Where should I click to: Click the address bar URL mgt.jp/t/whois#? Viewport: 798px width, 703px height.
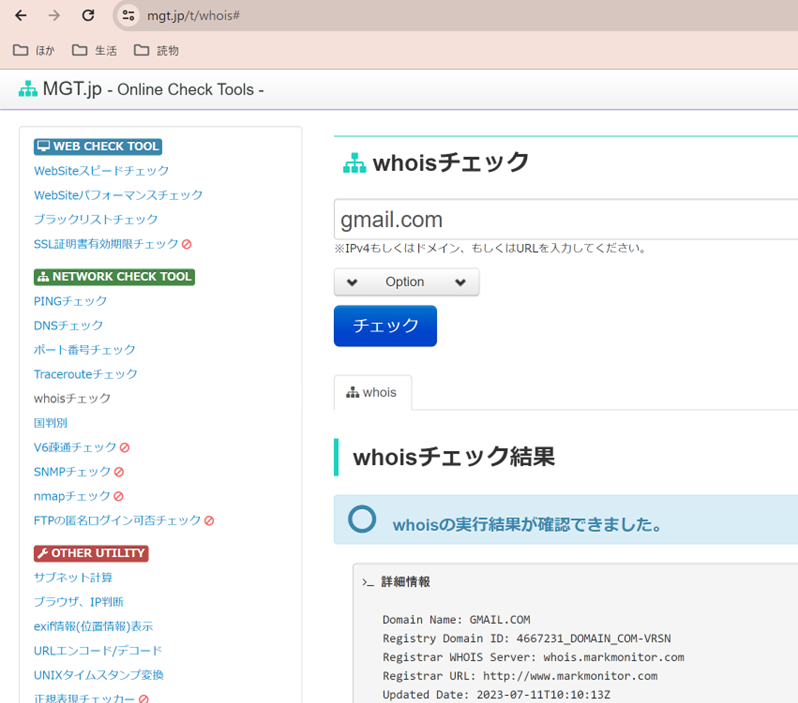coord(195,16)
